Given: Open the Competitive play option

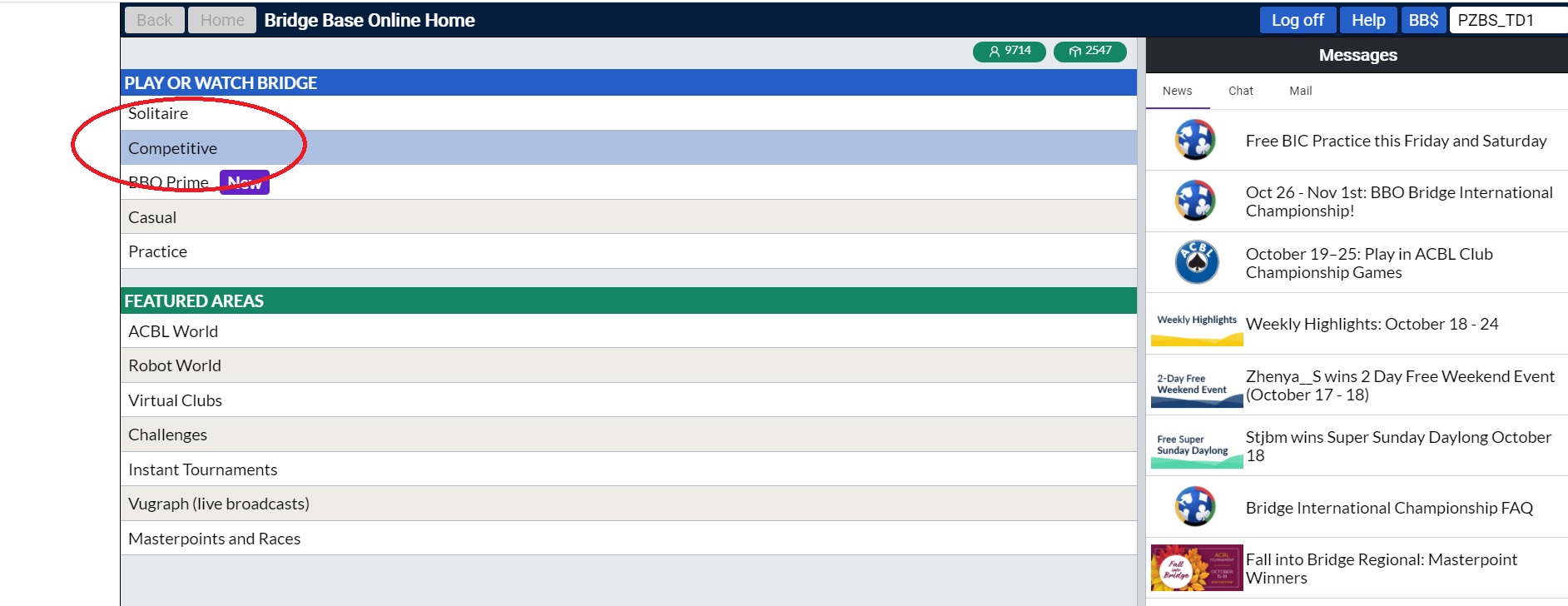Looking at the screenshot, I should pyautogui.click(x=173, y=148).
